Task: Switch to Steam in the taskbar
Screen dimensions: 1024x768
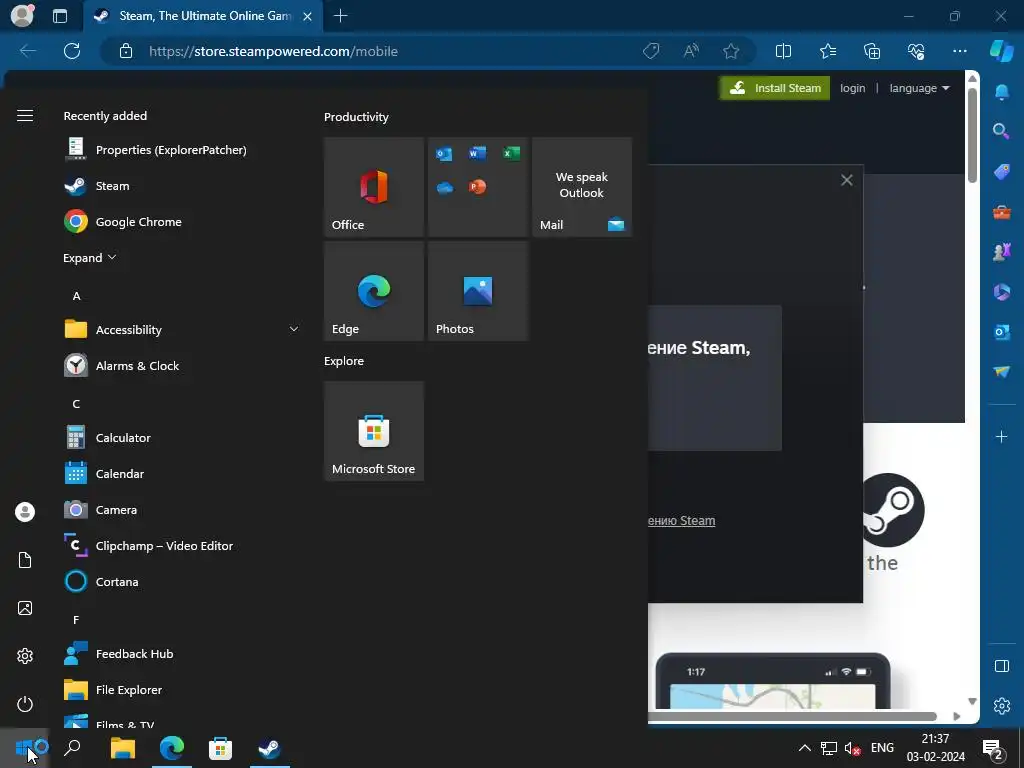Action: point(269,748)
